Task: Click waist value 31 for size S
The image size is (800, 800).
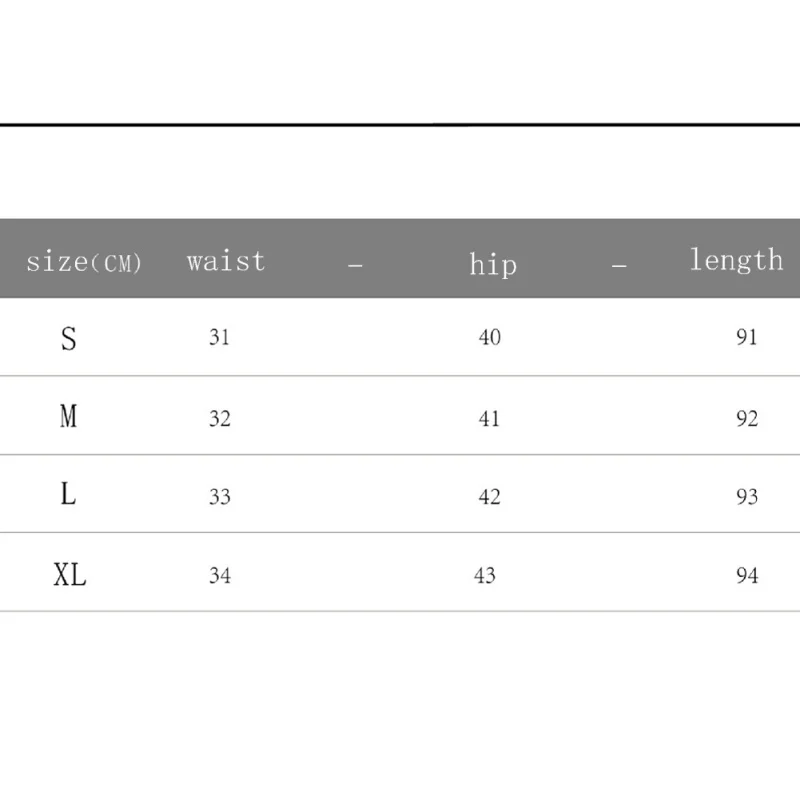Action: point(219,337)
